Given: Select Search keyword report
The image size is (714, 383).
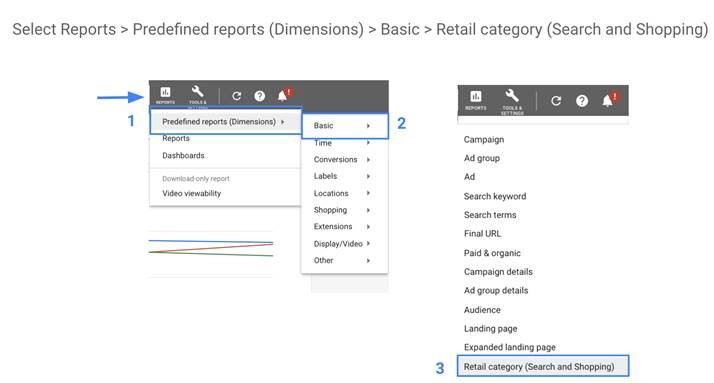Looking at the screenshot, I should tap(495, 196).
